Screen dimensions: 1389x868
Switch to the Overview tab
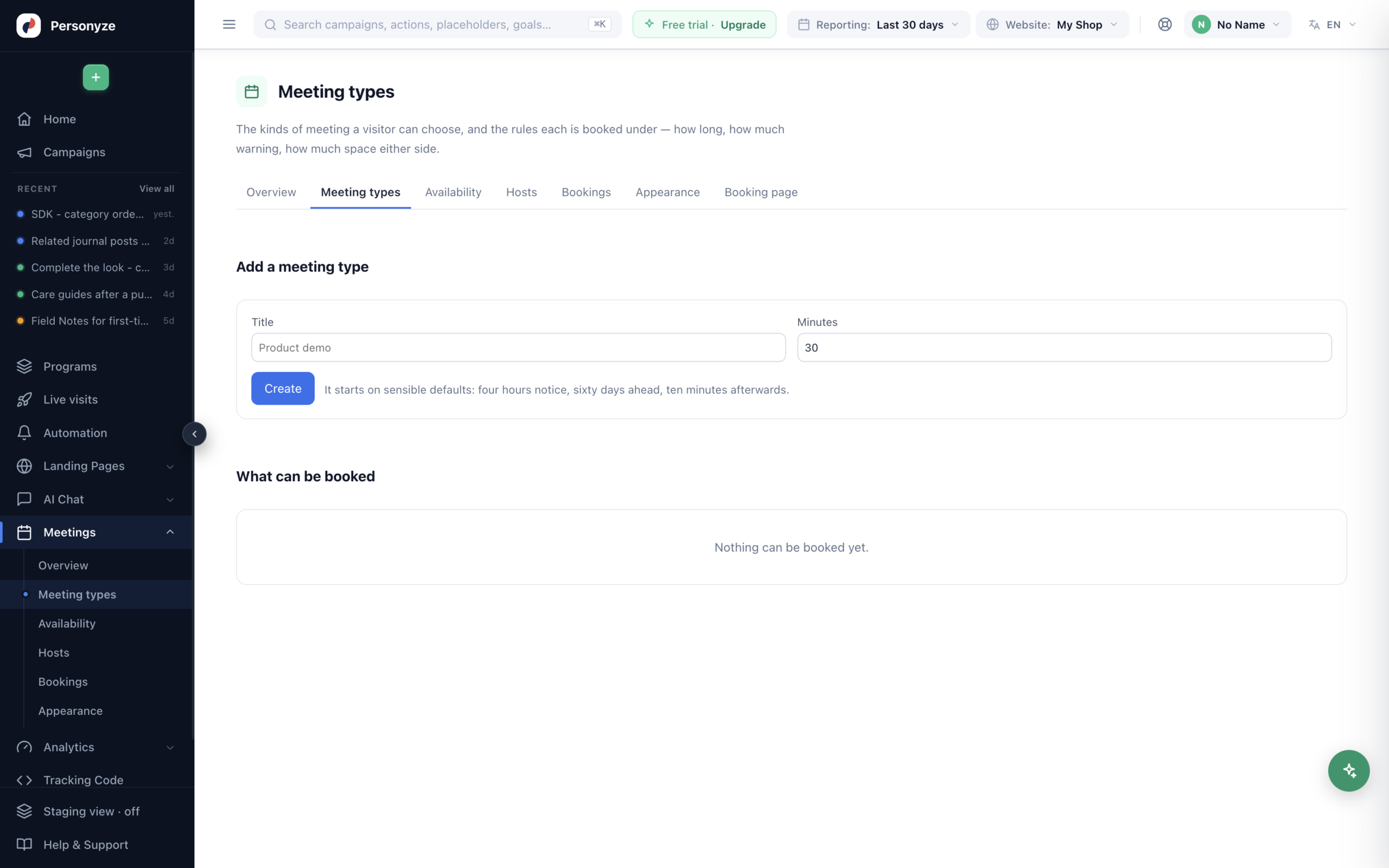271,192
